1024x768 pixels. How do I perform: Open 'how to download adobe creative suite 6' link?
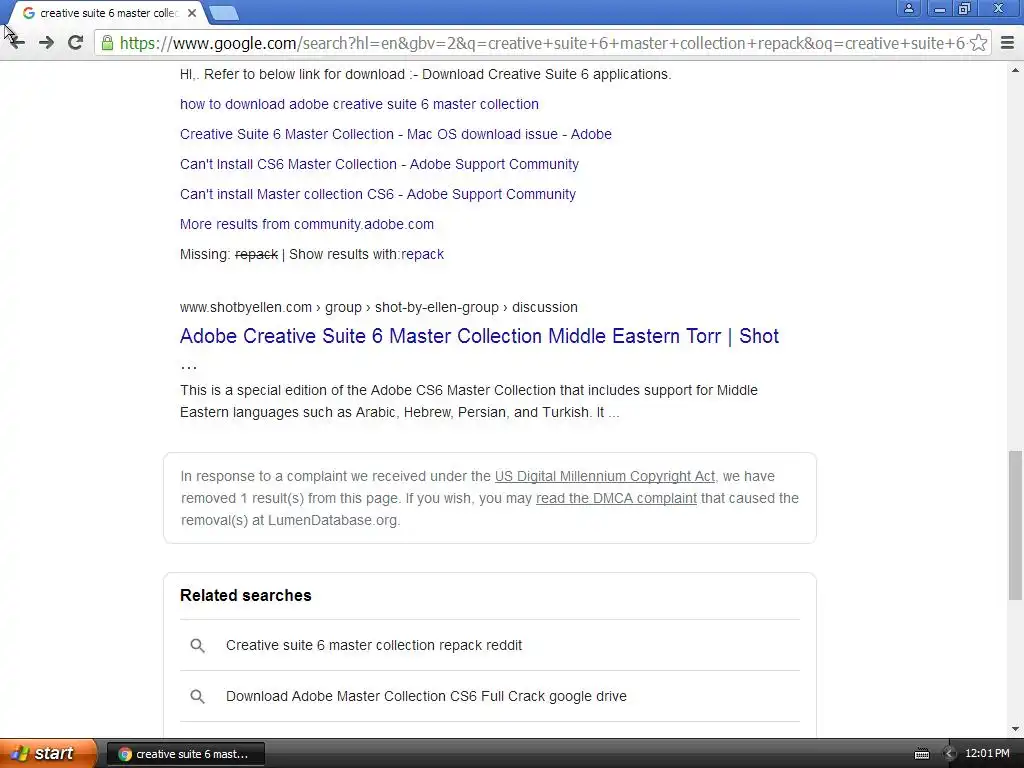coord(359,104)
